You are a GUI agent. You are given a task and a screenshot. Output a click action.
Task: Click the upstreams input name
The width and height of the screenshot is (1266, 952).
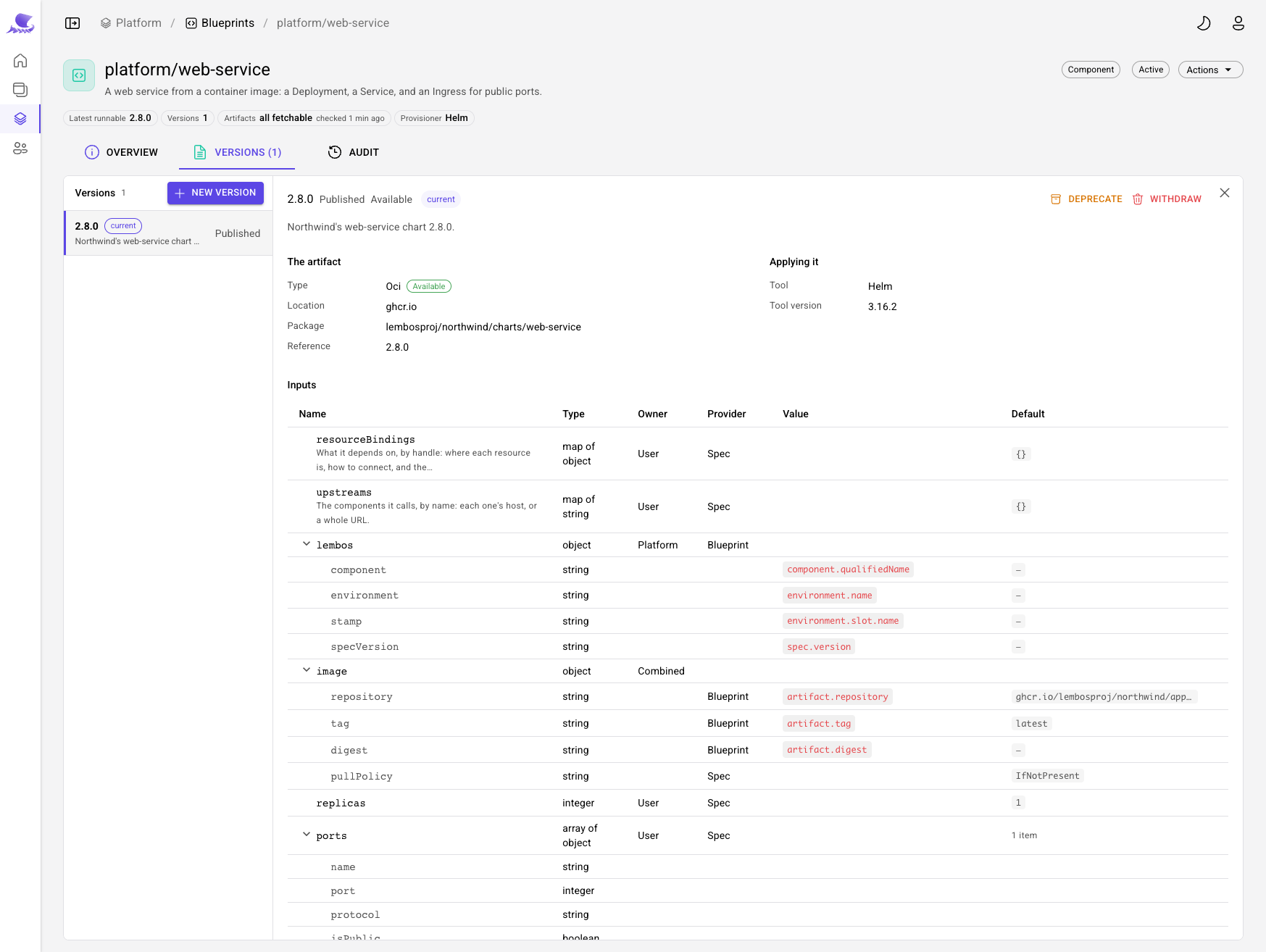pyautogui.click(x=343, y=493)
